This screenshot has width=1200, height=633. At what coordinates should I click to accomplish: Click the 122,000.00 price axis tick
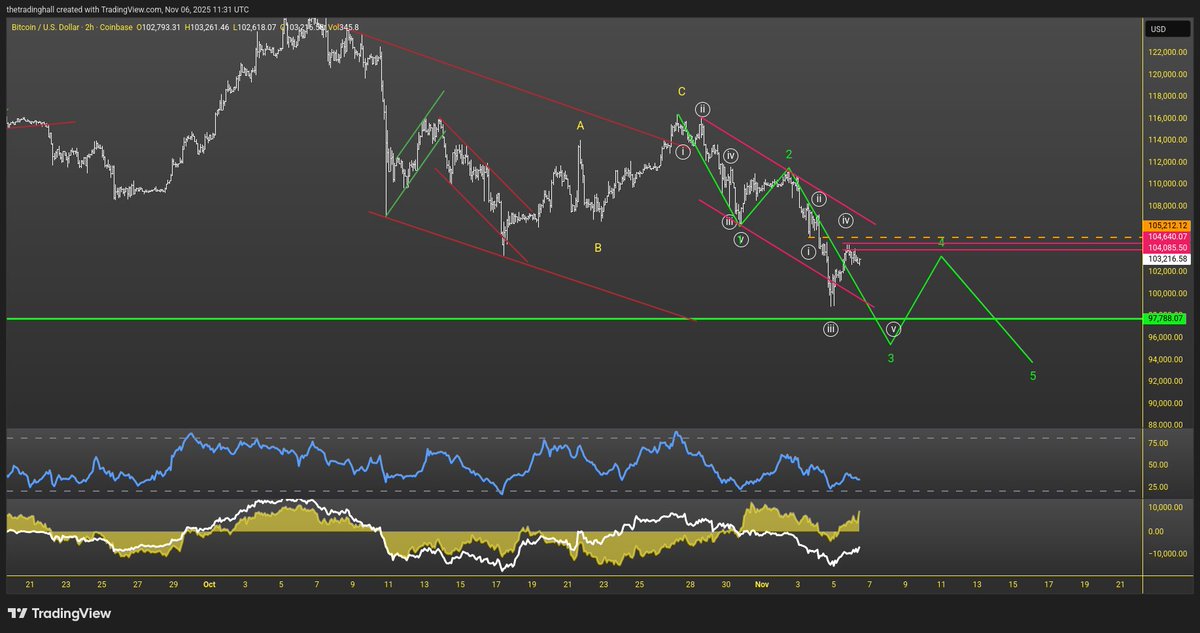click(1167, 52)
